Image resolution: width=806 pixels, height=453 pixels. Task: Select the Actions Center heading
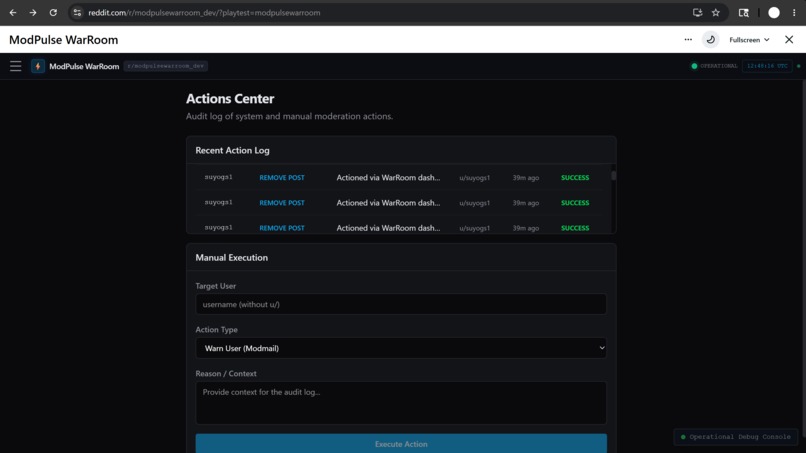point(230,98)
